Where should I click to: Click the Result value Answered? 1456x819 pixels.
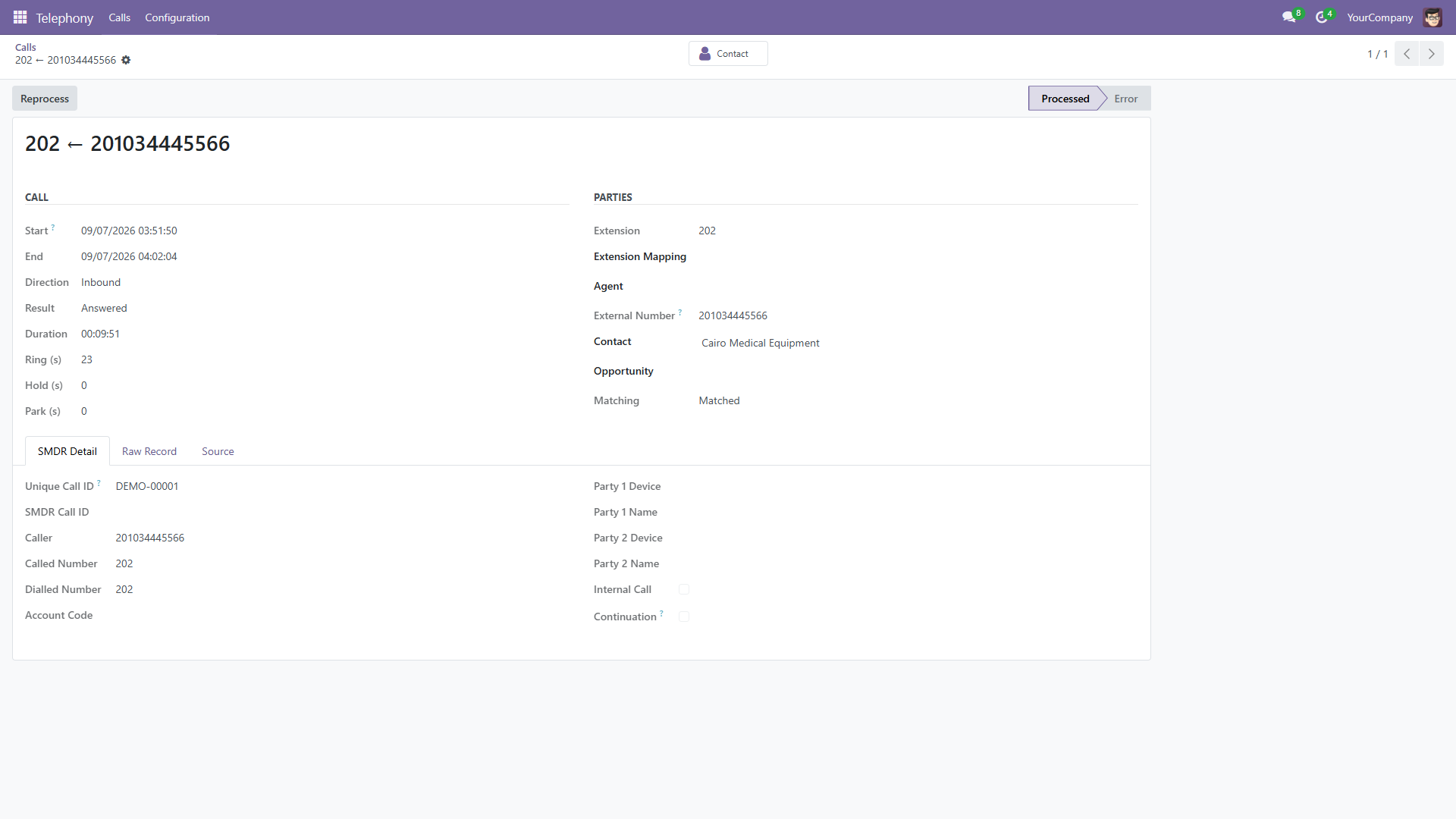pyautogui.click(x=104, y=308)
